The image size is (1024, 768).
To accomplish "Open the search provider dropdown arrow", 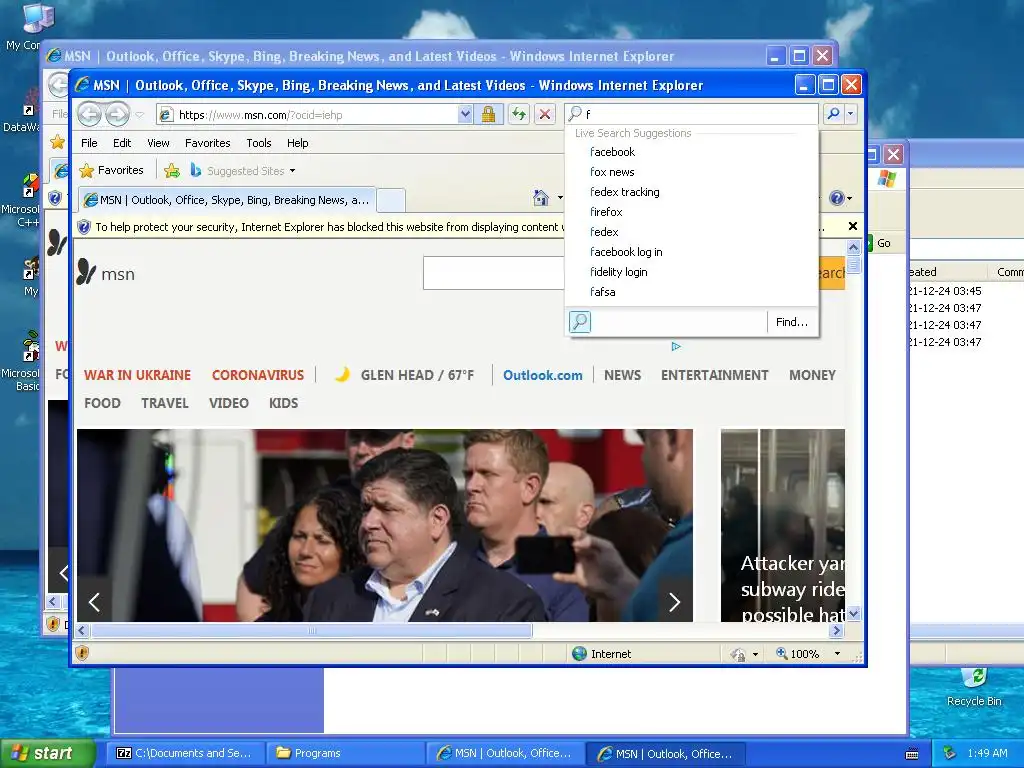I will (x=850, y=114).
